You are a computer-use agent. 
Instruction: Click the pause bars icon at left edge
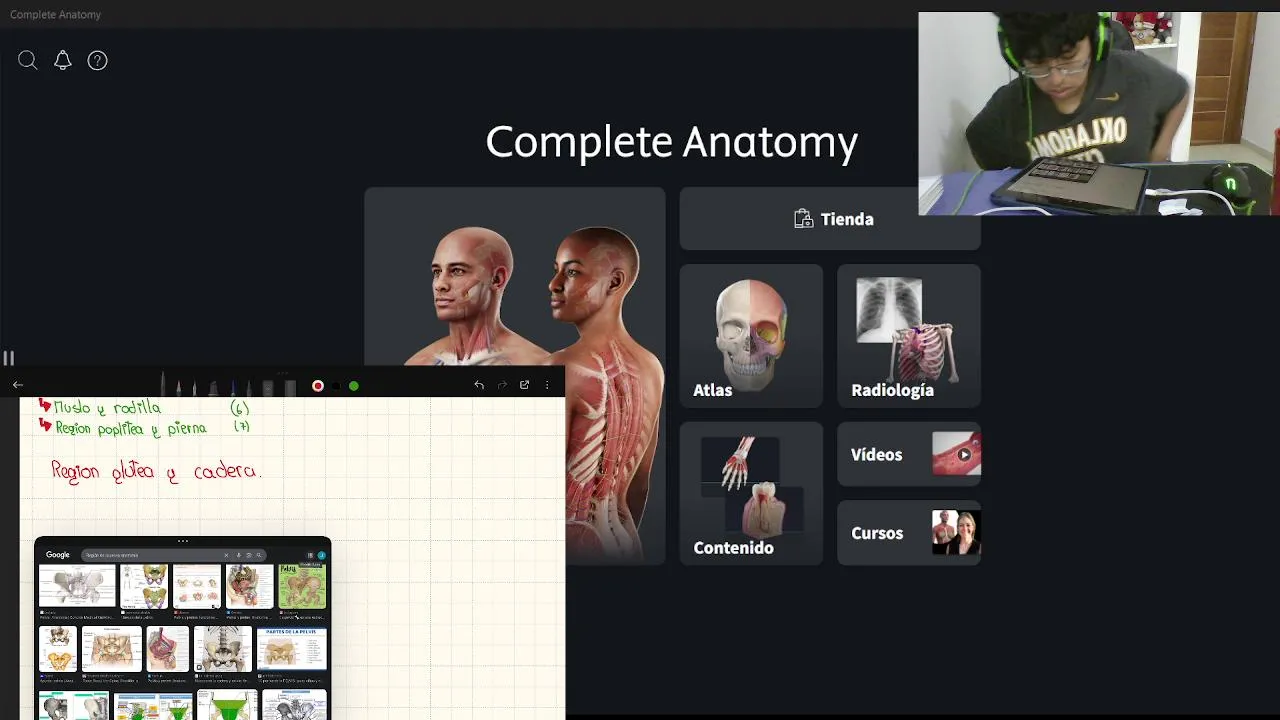point(8,358)
